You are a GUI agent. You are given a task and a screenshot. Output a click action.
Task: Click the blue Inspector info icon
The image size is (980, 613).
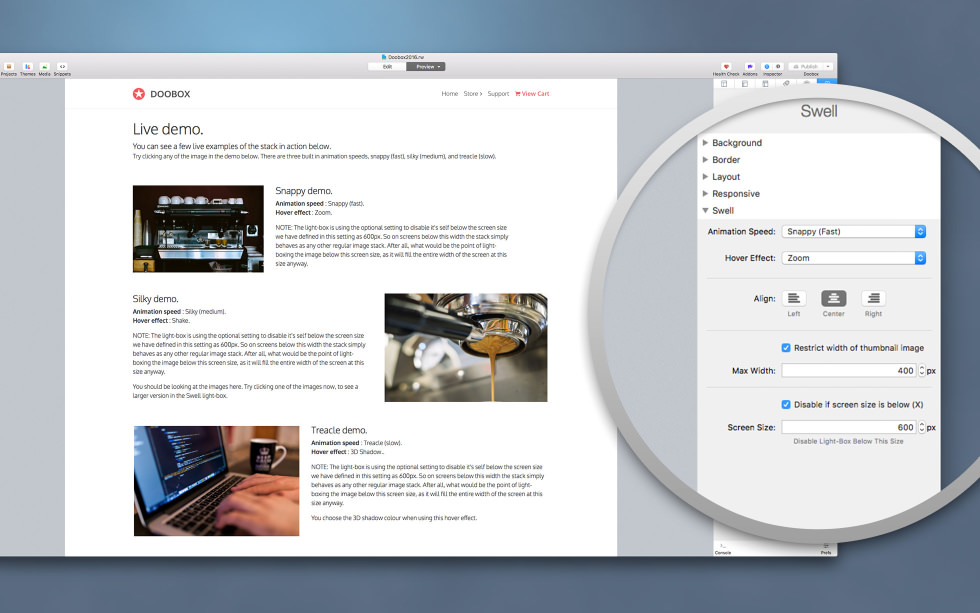[767, 66]
